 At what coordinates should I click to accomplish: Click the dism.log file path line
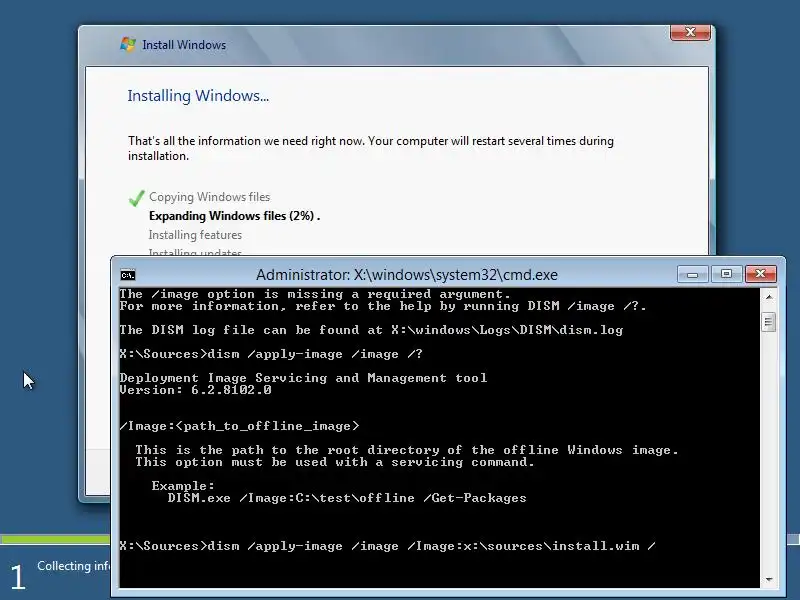pyautogui.click(x=371, y=330)
